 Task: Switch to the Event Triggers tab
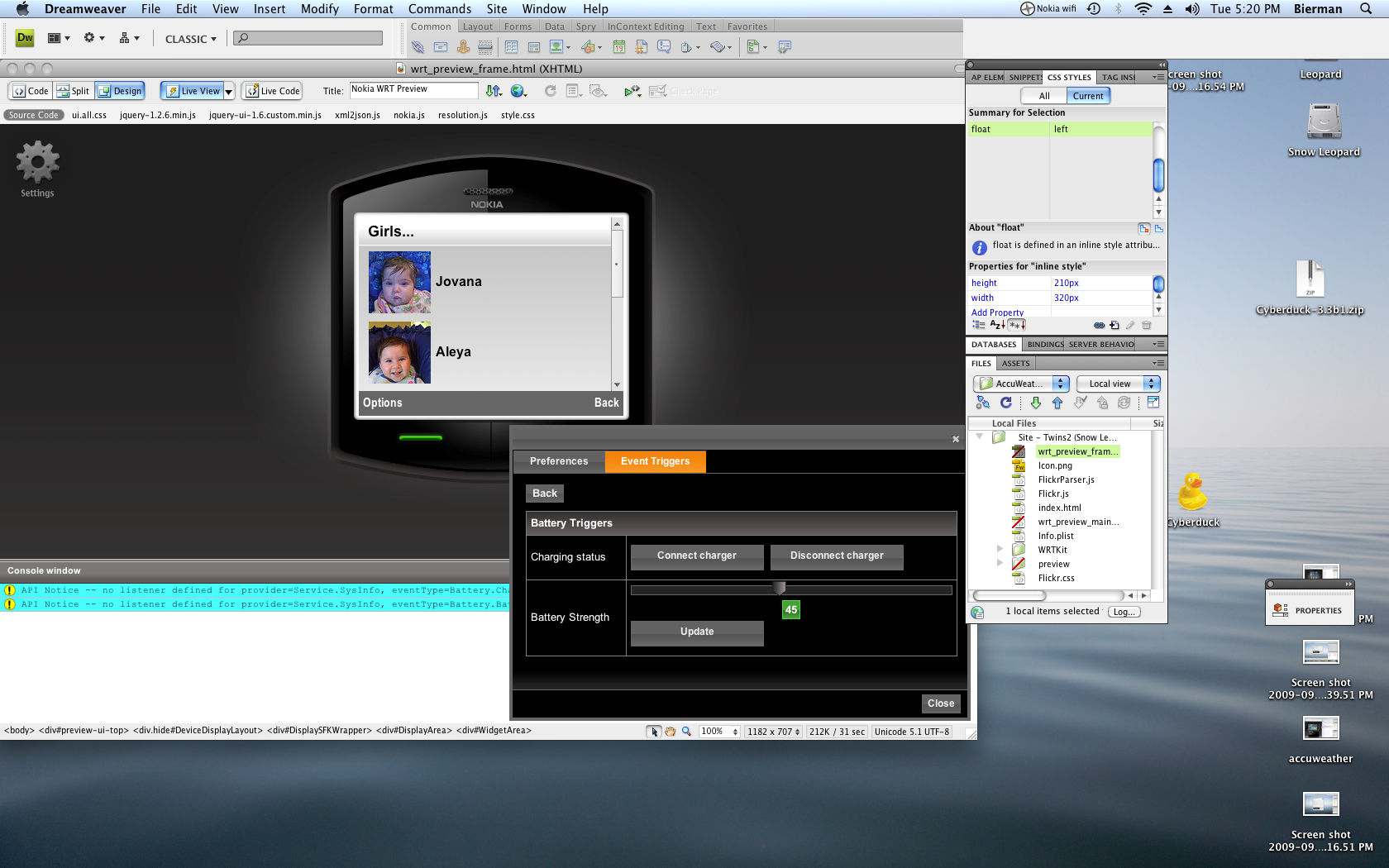[656, 461]
